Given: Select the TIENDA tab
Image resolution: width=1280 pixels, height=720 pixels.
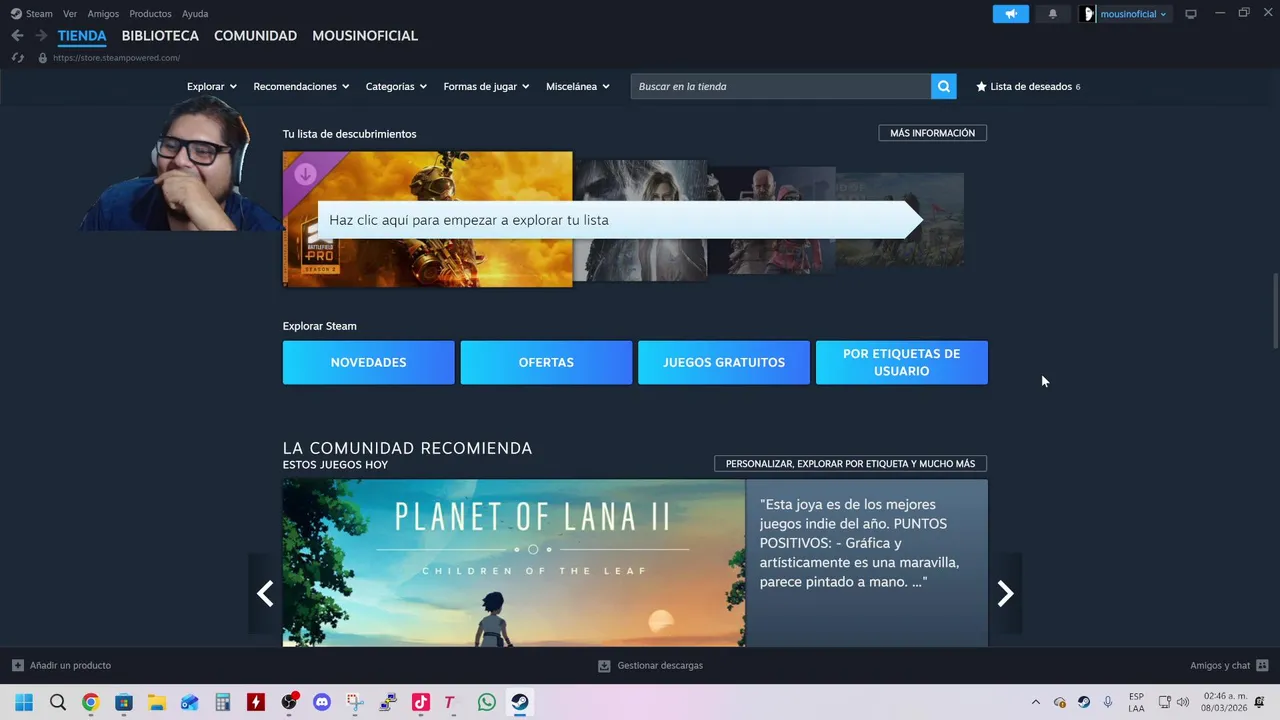Looking at the screenshot, I should coord(82,35).
